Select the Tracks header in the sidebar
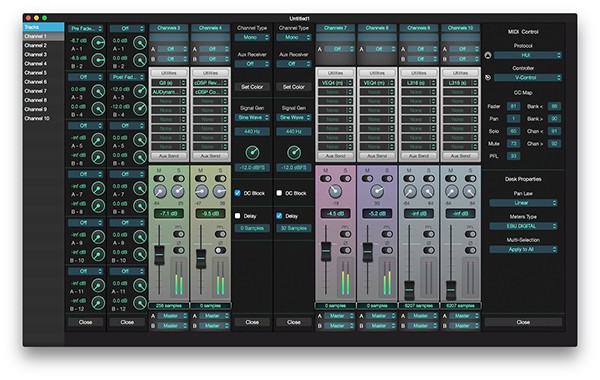This screenshot has width=600, height=380. [43, 27]
